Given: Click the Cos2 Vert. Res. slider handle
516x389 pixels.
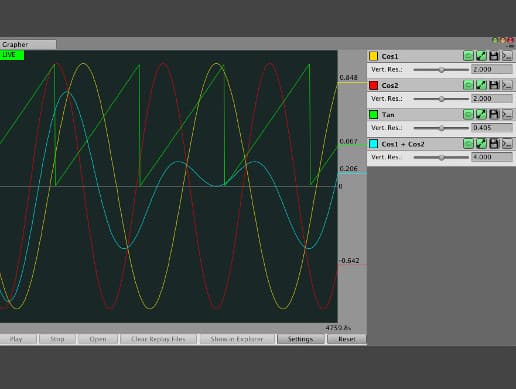Looking at the screenshot, I should point(442,99).
